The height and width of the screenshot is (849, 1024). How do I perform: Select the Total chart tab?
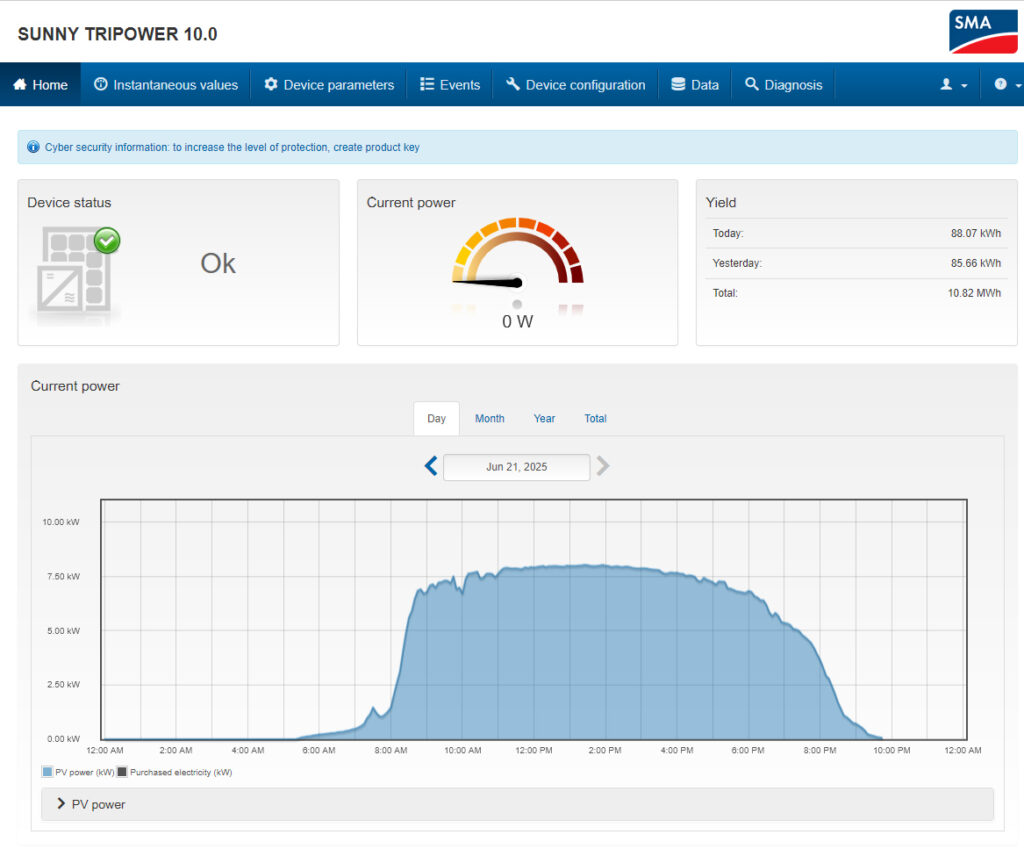click(595, 419)
